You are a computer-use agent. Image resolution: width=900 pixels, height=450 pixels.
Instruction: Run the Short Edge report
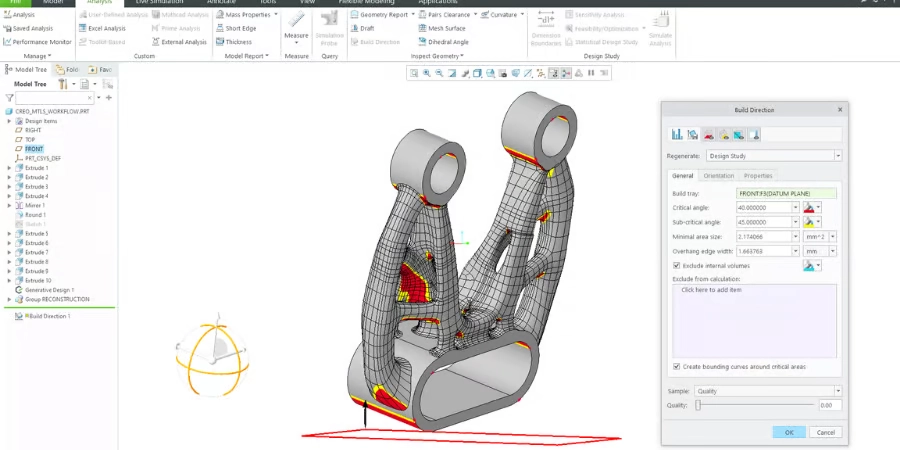236,28
